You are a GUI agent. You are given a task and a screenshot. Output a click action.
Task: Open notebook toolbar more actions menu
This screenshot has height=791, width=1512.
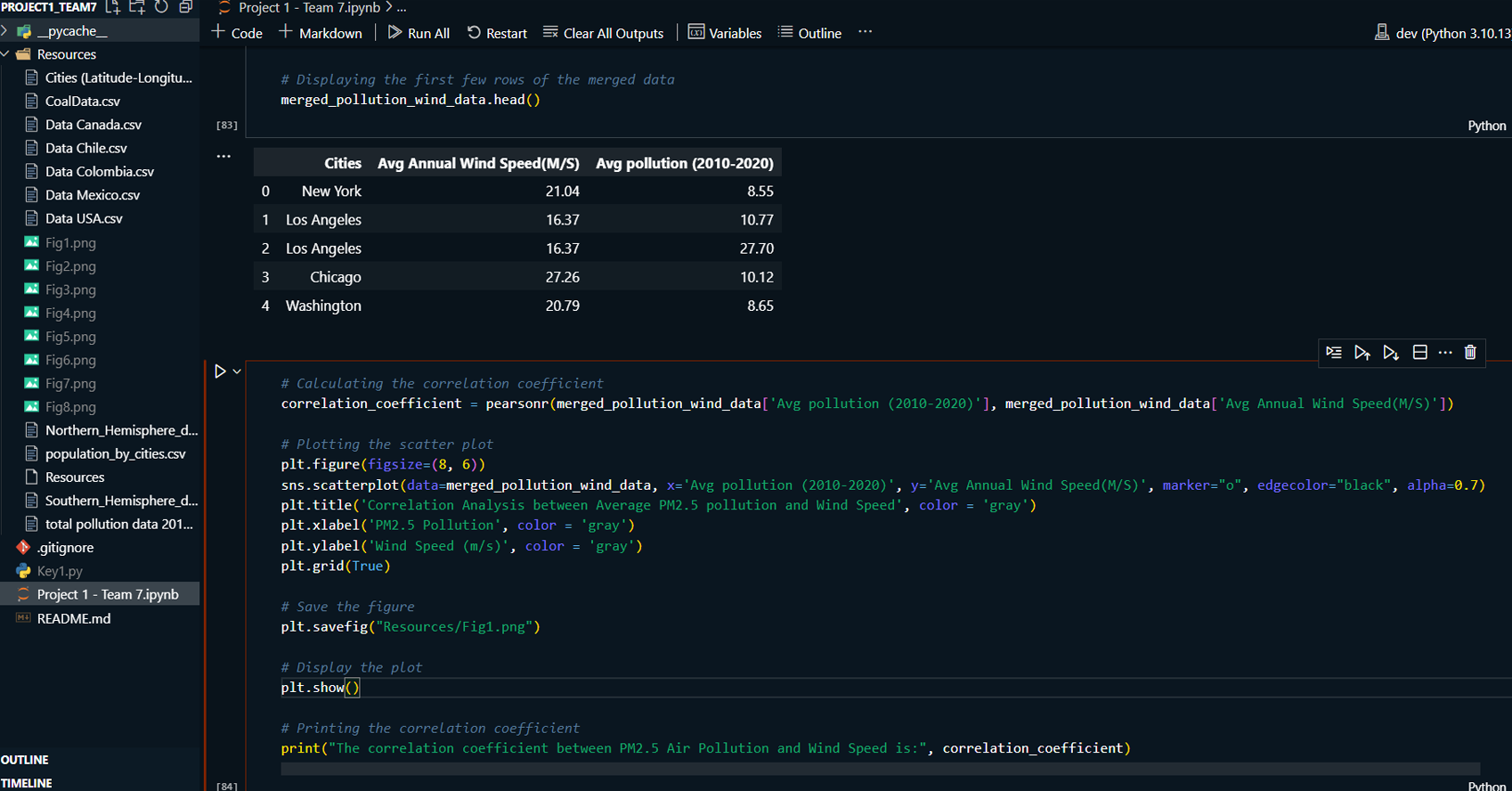pos(865,33)
